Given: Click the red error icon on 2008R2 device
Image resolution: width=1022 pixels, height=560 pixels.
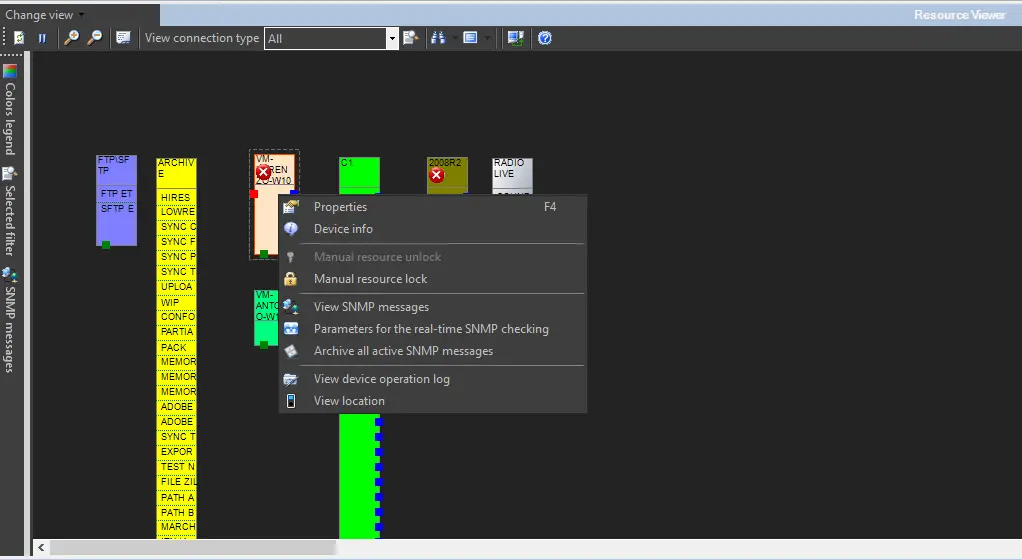Looking at the screenshot, I should [x=436, y=176].
